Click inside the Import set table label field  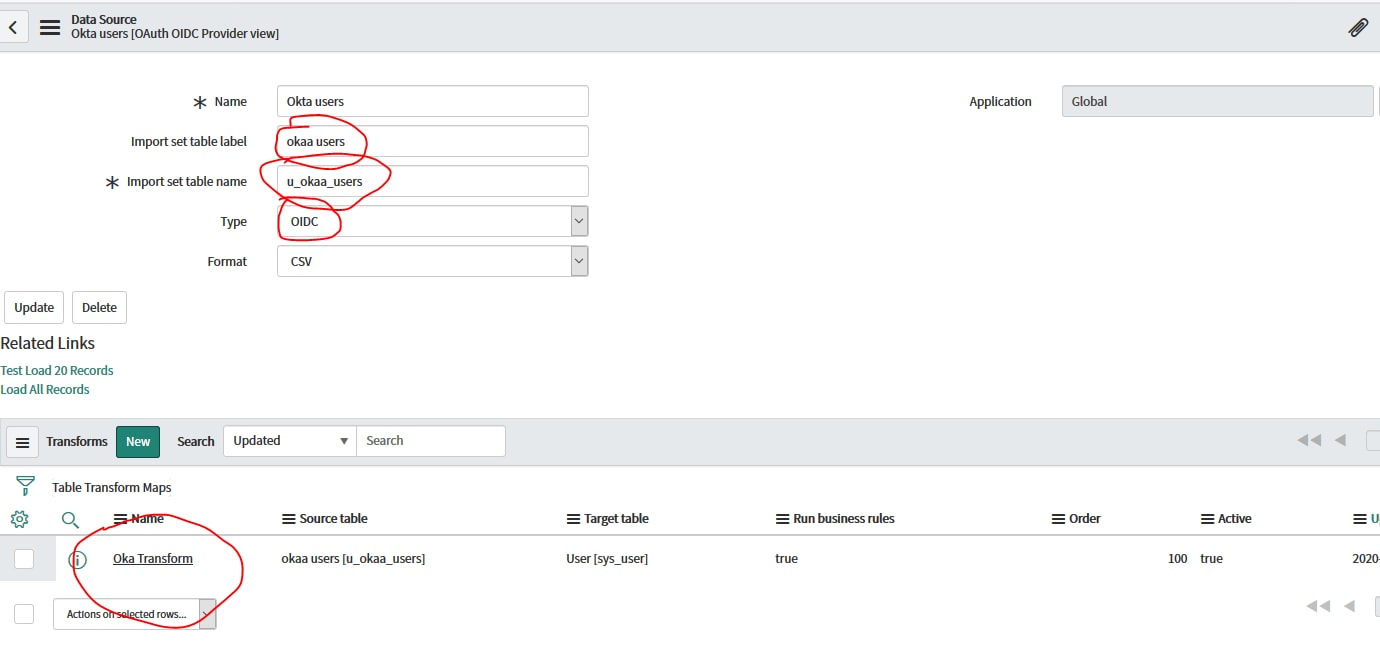(432, 140)
